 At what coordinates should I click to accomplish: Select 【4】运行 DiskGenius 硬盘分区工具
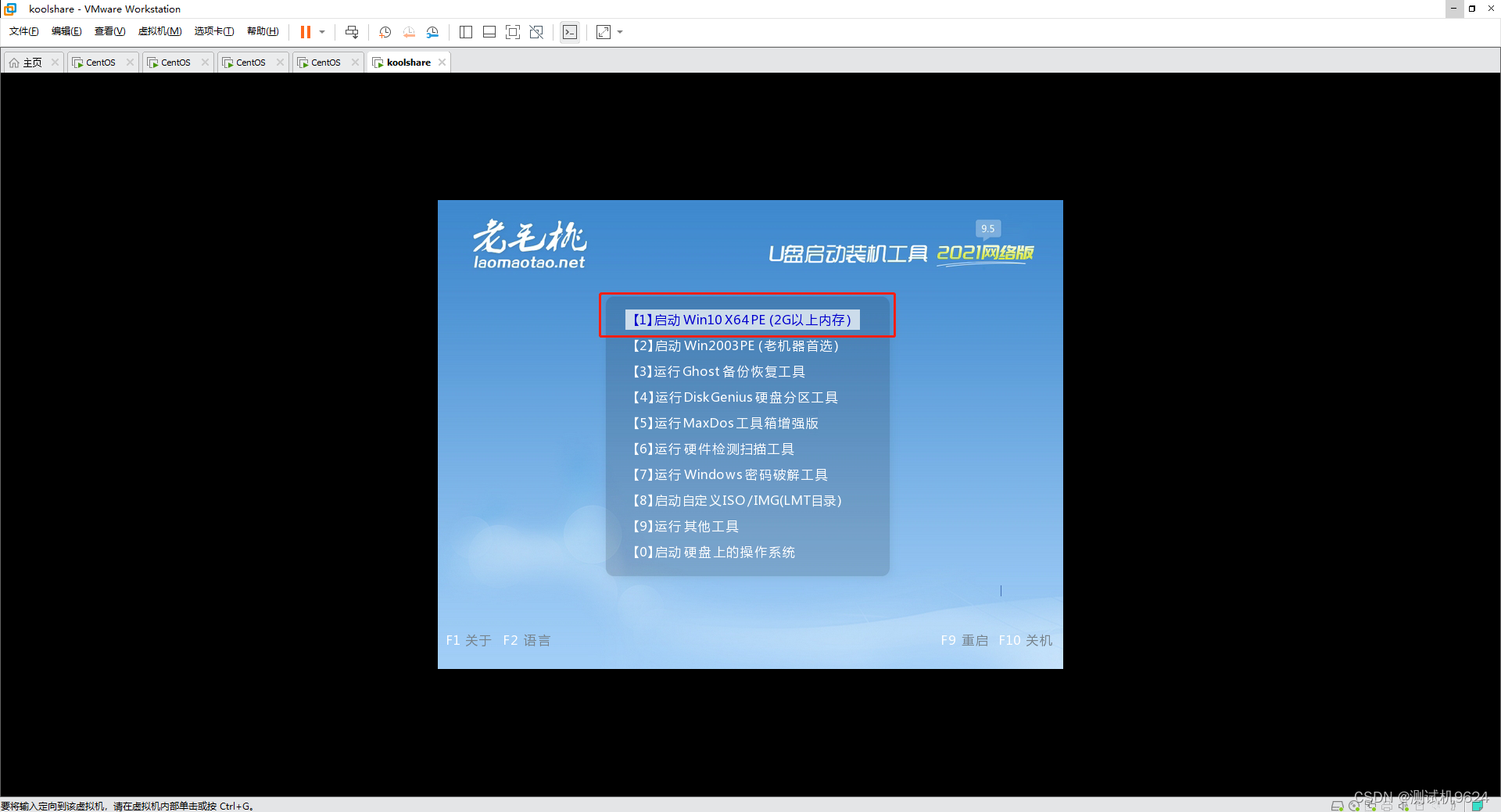(735, 397)
